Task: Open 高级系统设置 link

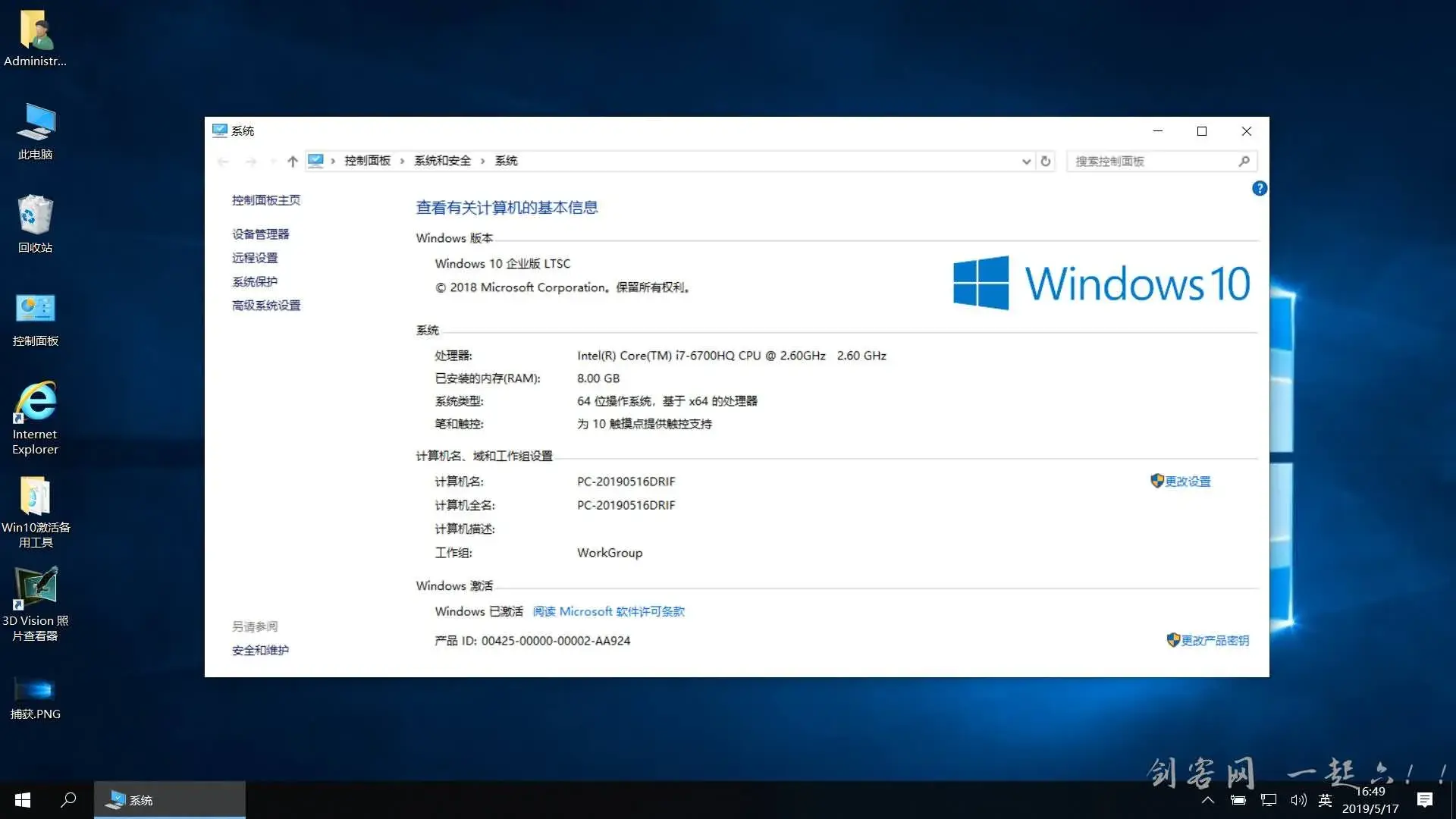Action: pyautogui.click(x=266, y=305)
